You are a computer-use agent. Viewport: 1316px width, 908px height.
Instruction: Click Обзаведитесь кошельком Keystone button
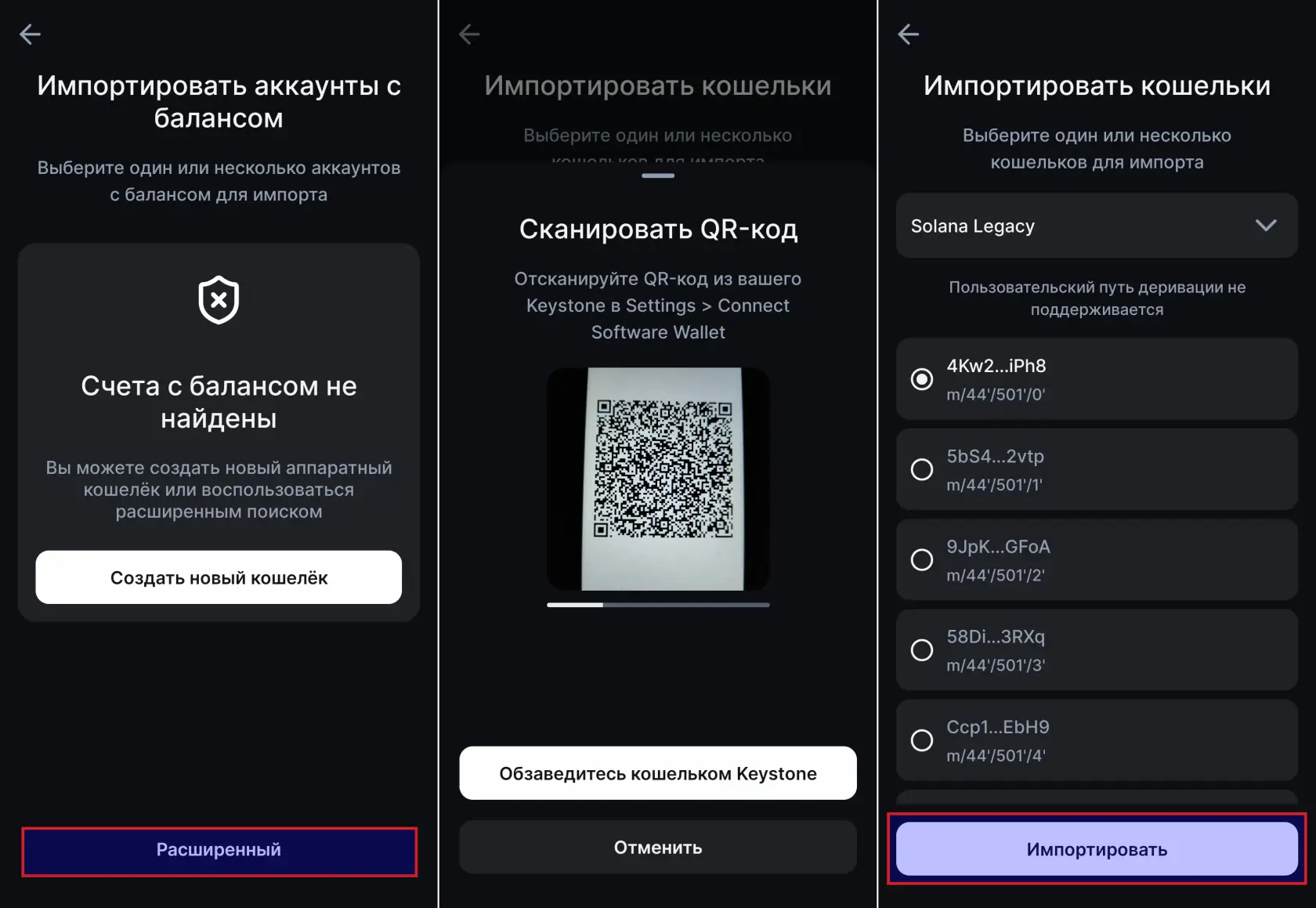pos(658,773)
